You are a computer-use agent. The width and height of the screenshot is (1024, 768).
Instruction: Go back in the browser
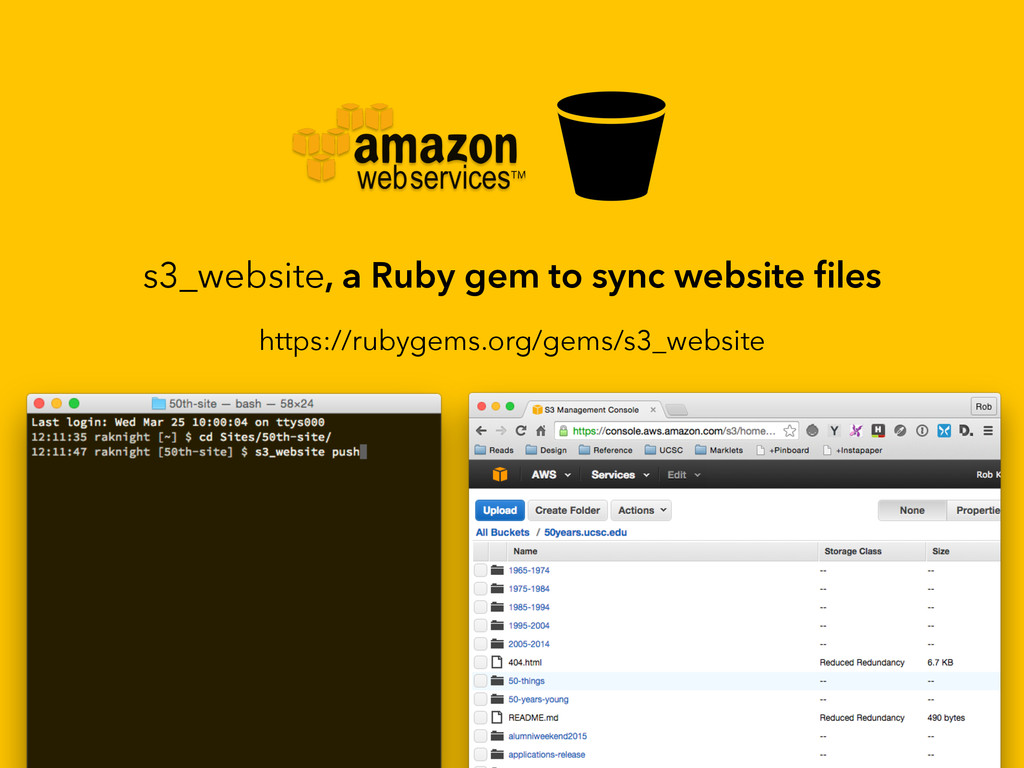click(x=481, y=431)
